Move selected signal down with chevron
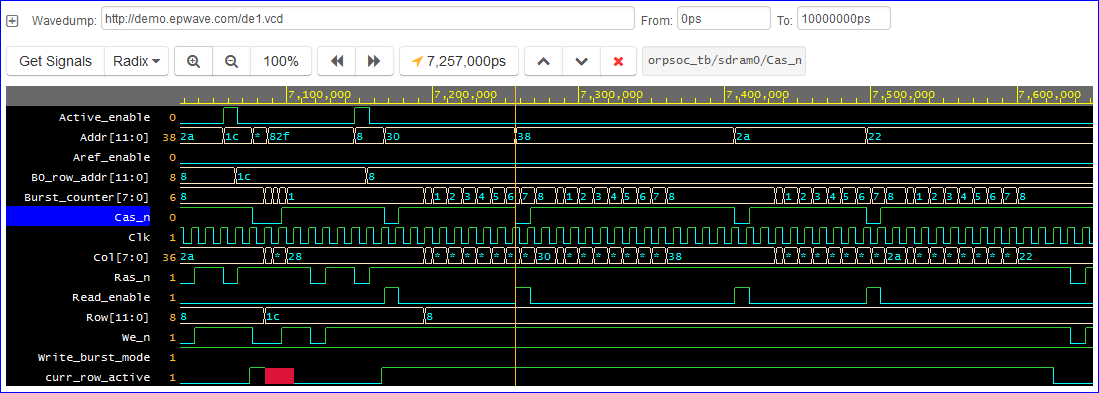This screenshot has width=1099, height=393. [581, 62]
